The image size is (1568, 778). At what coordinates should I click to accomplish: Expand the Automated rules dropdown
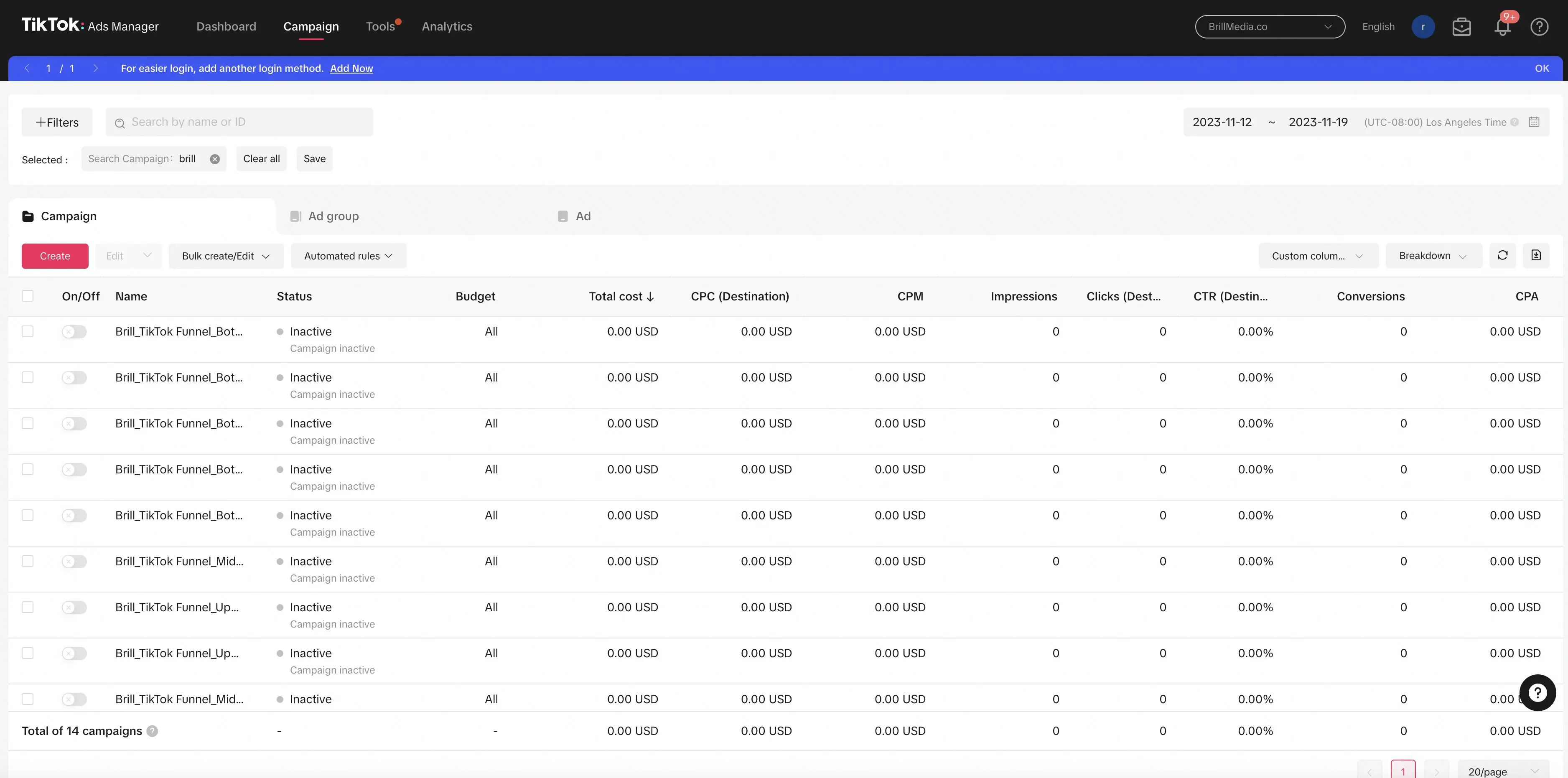(x=348, y=256)
